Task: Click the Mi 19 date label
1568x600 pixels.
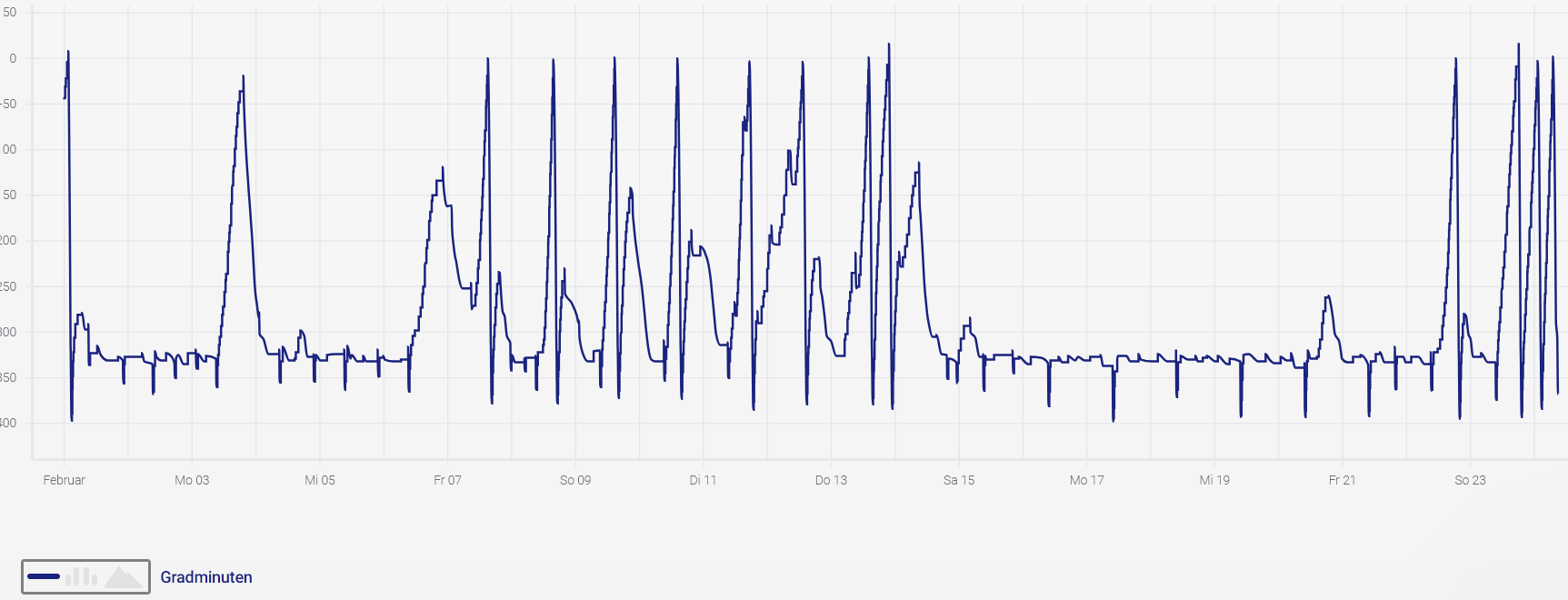Action: (1214, 480)
